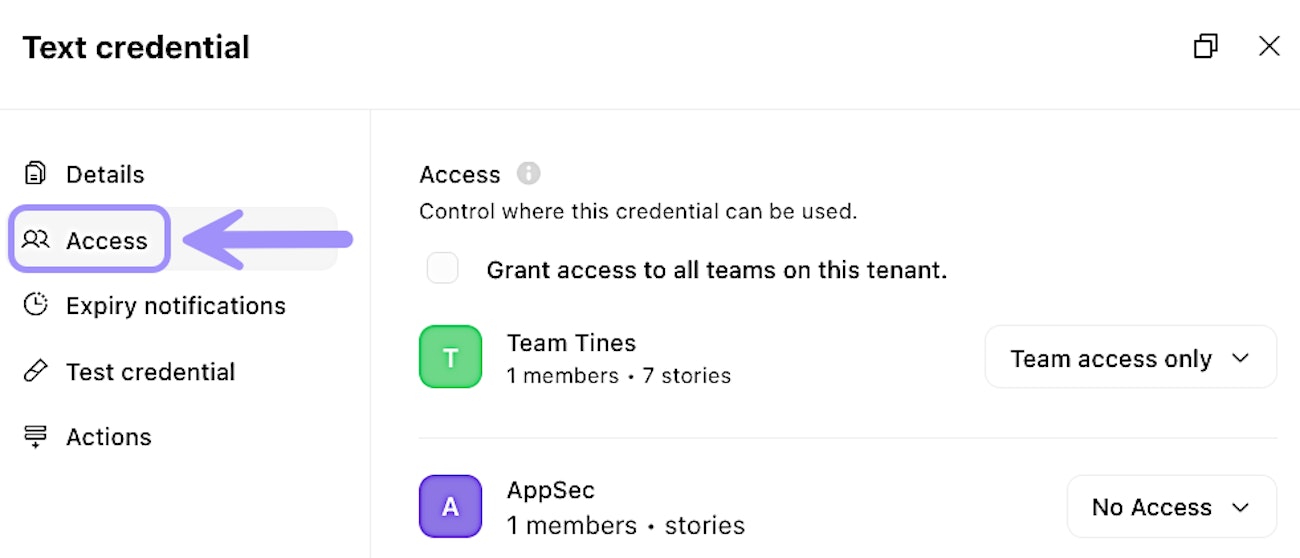Select the Actions sidebar item

pyautogui.click(x=108, y=437)
